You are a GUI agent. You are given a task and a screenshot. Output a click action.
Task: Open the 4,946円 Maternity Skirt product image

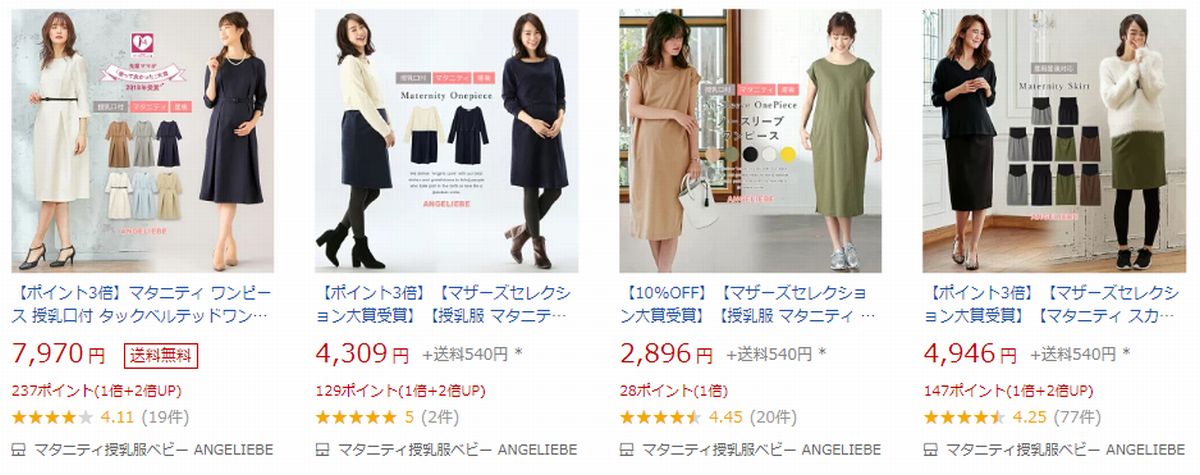pos(1054,141)
